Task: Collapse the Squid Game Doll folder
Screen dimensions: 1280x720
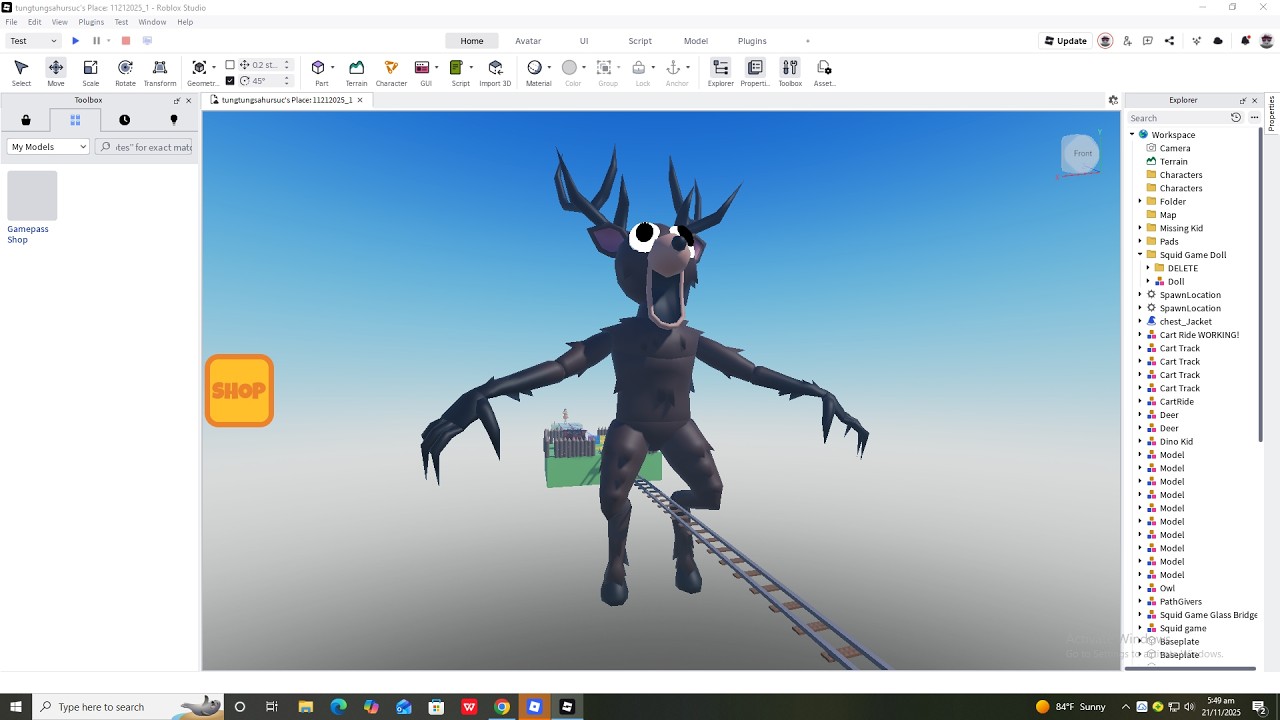Action: pyautogui.click(x=1140, y=255)
